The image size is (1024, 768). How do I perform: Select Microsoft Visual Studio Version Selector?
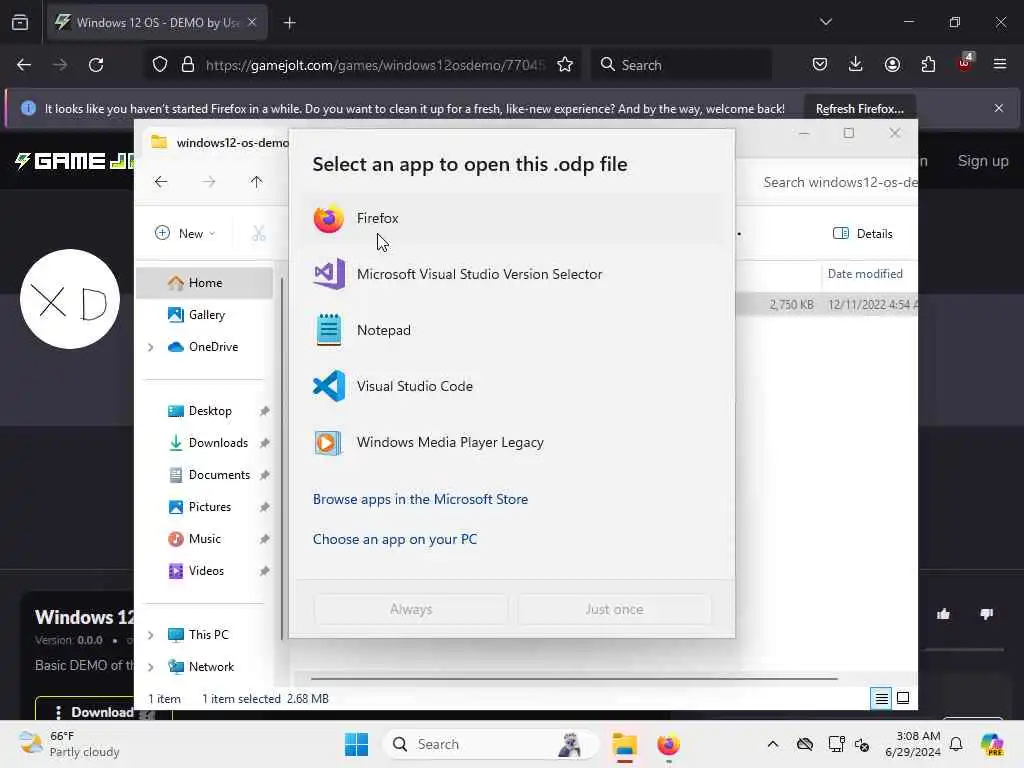click(x=511, y=274)
